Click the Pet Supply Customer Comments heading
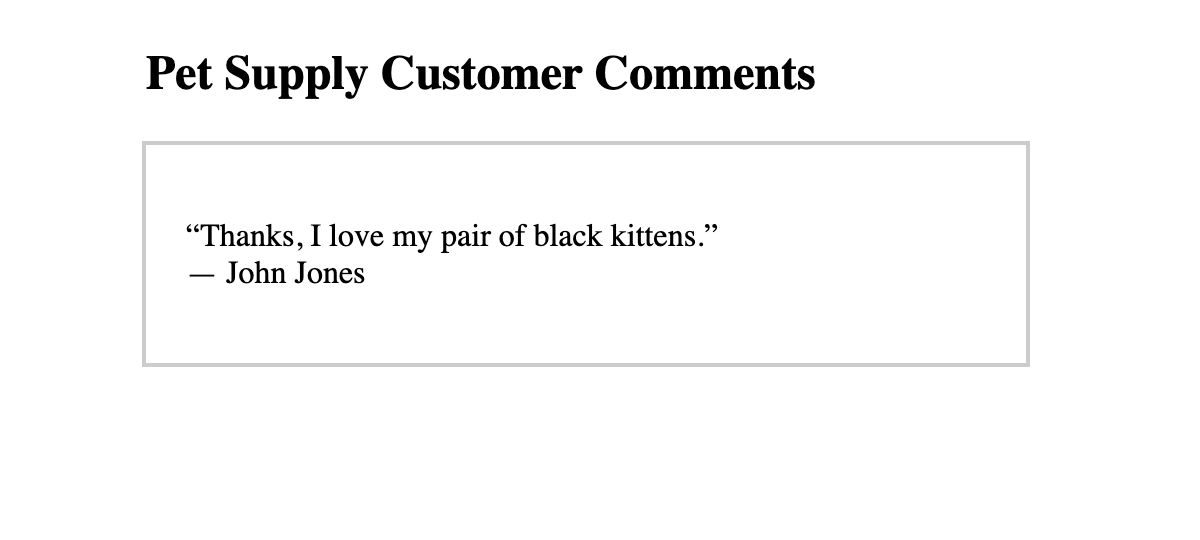Viewport: 1200px width, 540px height. [x=480, y=75]
